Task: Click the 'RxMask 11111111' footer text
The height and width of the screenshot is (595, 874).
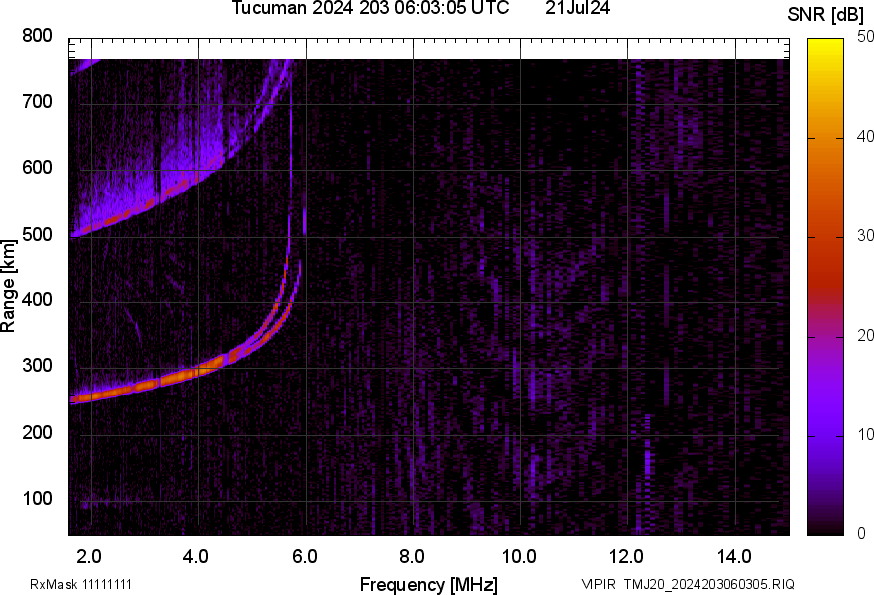Action: click(x=81, y=584)
